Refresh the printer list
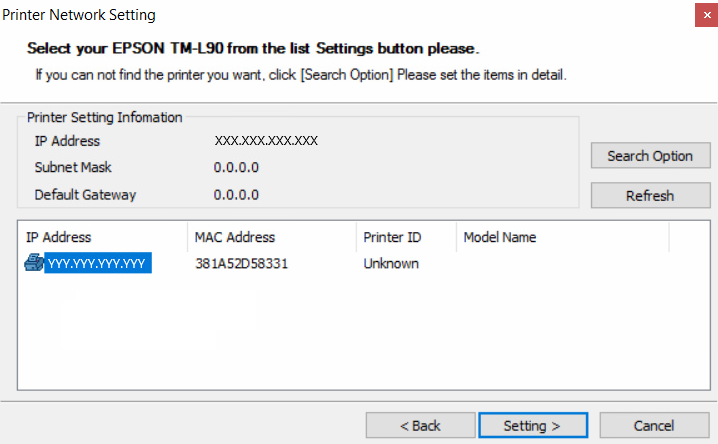This screenshot has width=718, height=444. (x=649, y=195)
